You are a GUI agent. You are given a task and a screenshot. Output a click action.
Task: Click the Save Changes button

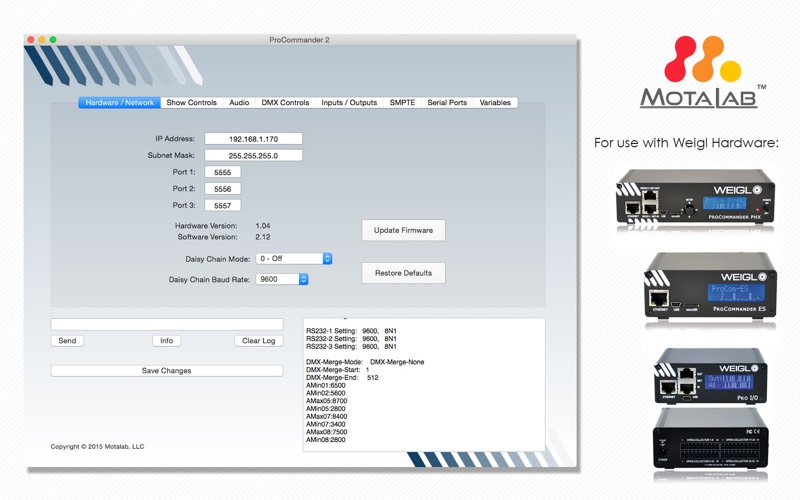pyautogui.click(x=167, y=371)
